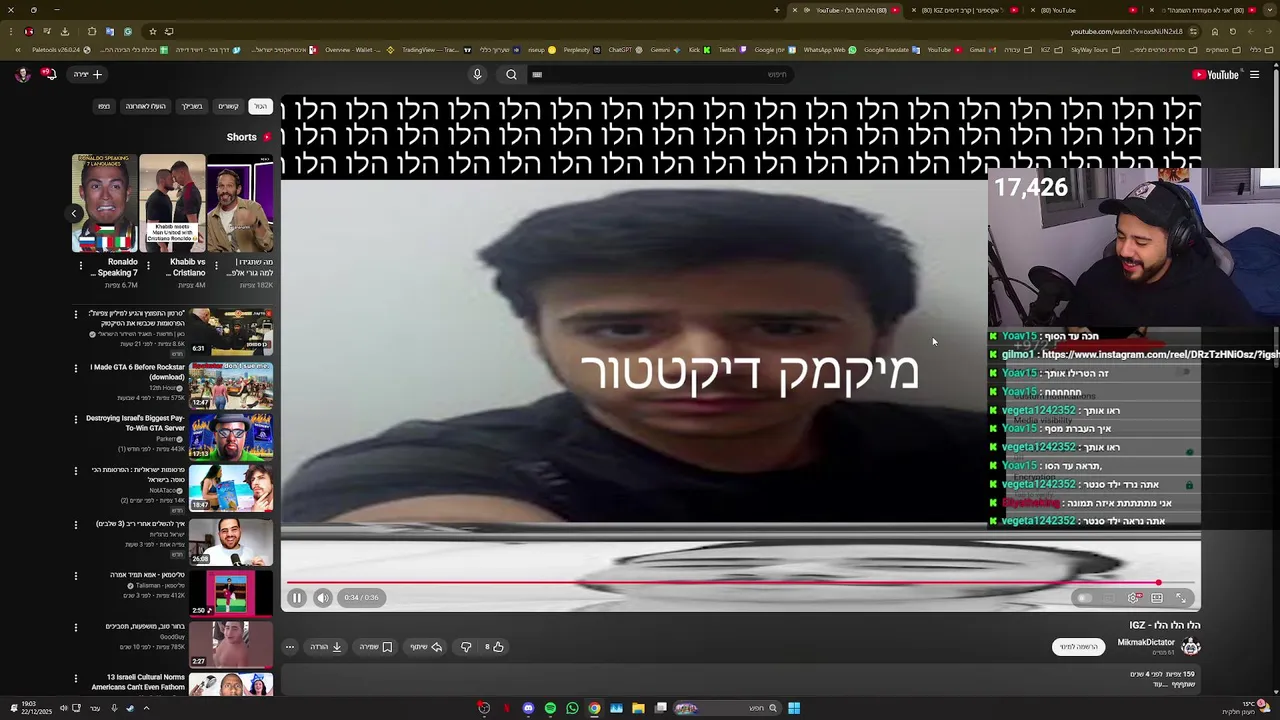
Task: Open the YouTube hamburger guide menu
Action: click(x=1254, y=74)
